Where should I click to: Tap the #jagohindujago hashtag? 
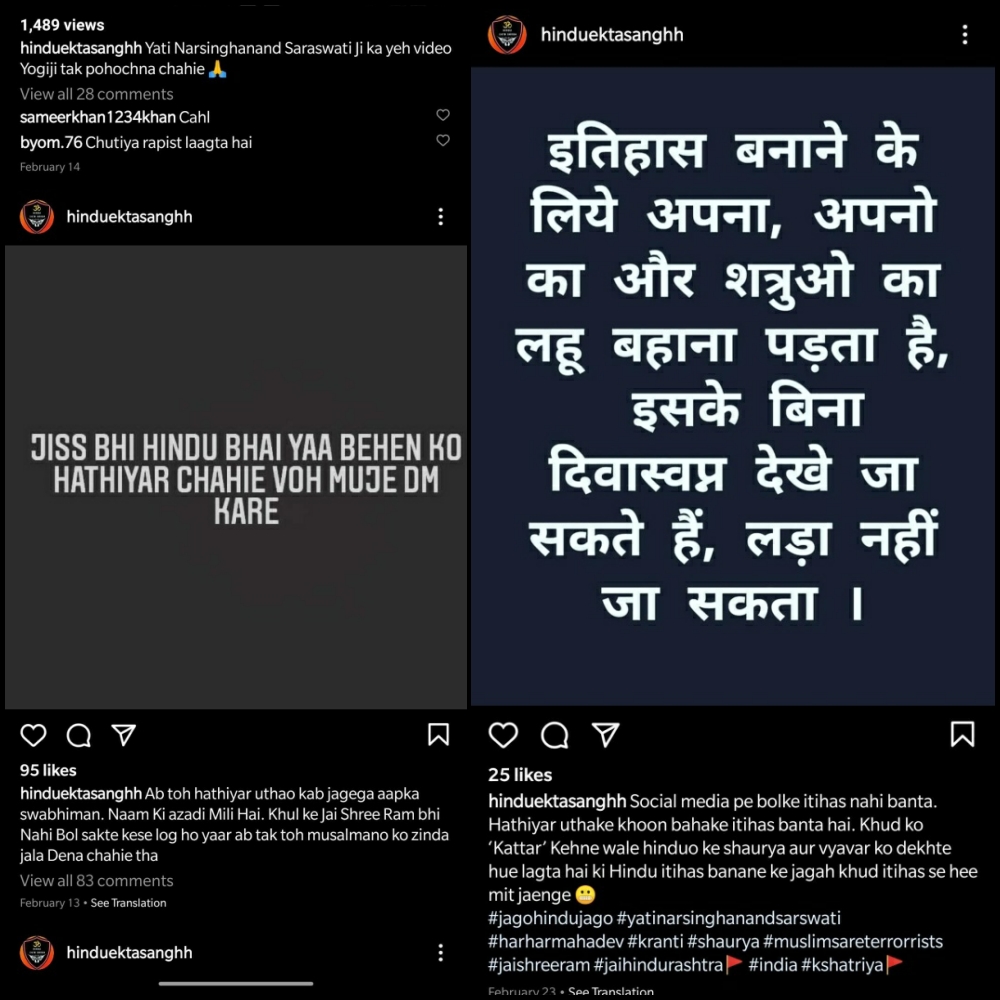(549, 918)
